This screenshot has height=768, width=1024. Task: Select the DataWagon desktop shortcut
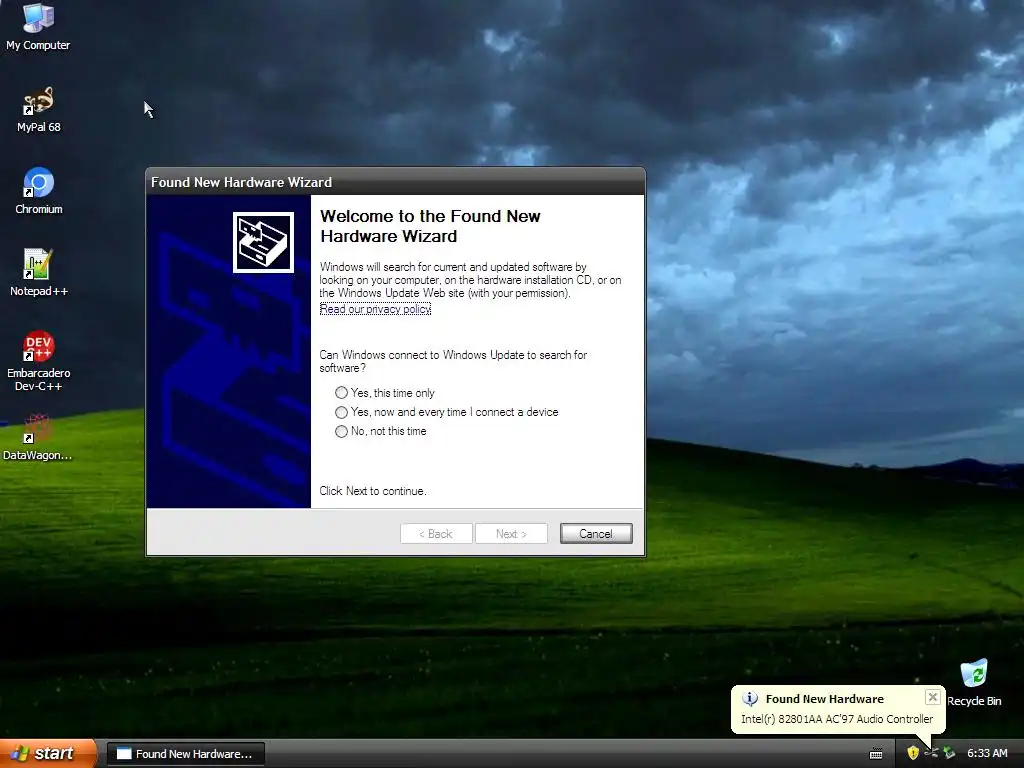(37, 437)
